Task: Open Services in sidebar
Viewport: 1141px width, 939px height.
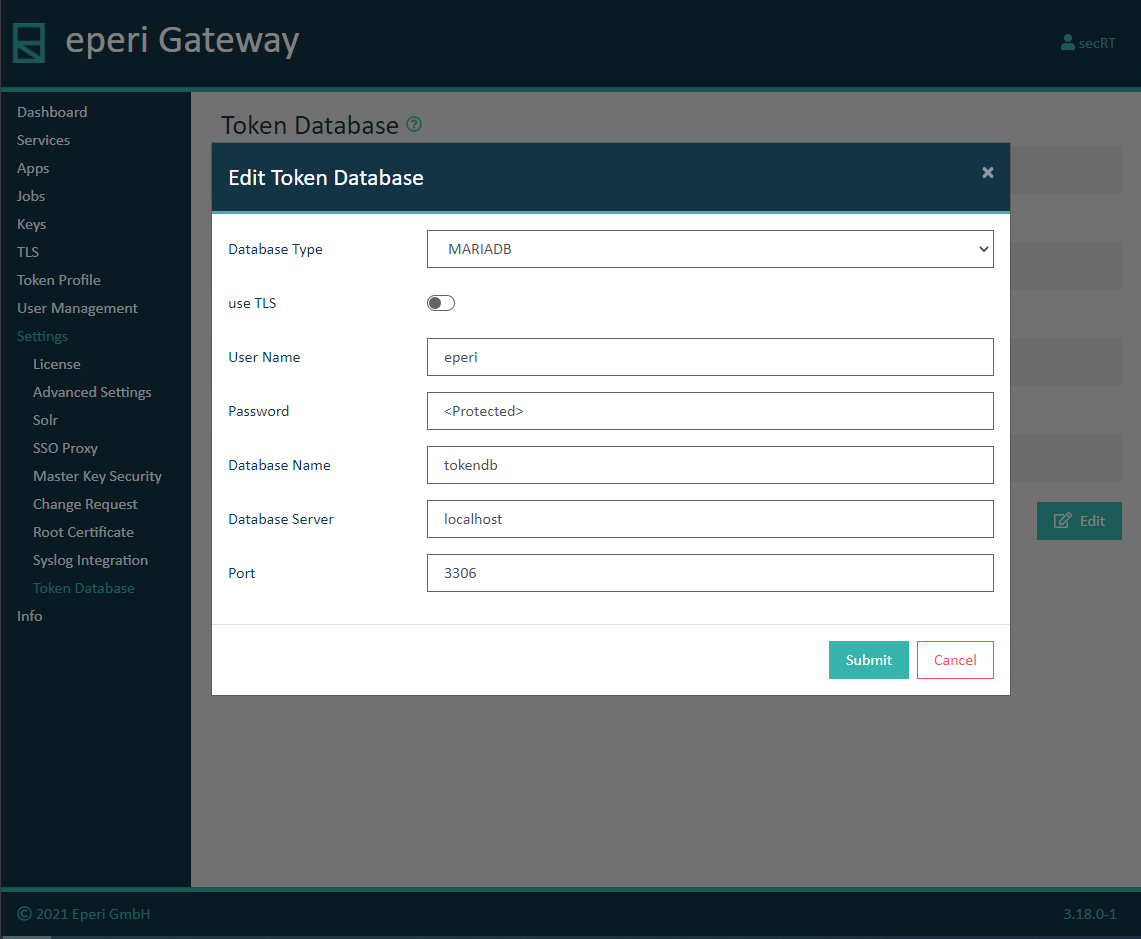Action: 44,140
